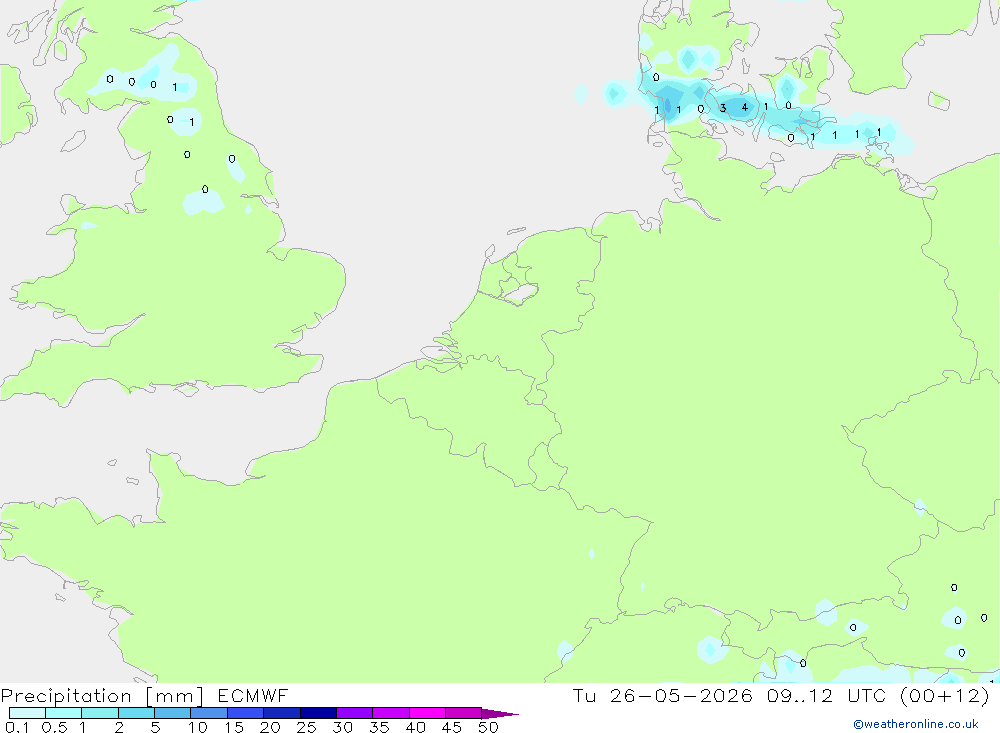Click the '0.1' legend scale label
The image size is (1000, 733).
[x=17, y=727]
